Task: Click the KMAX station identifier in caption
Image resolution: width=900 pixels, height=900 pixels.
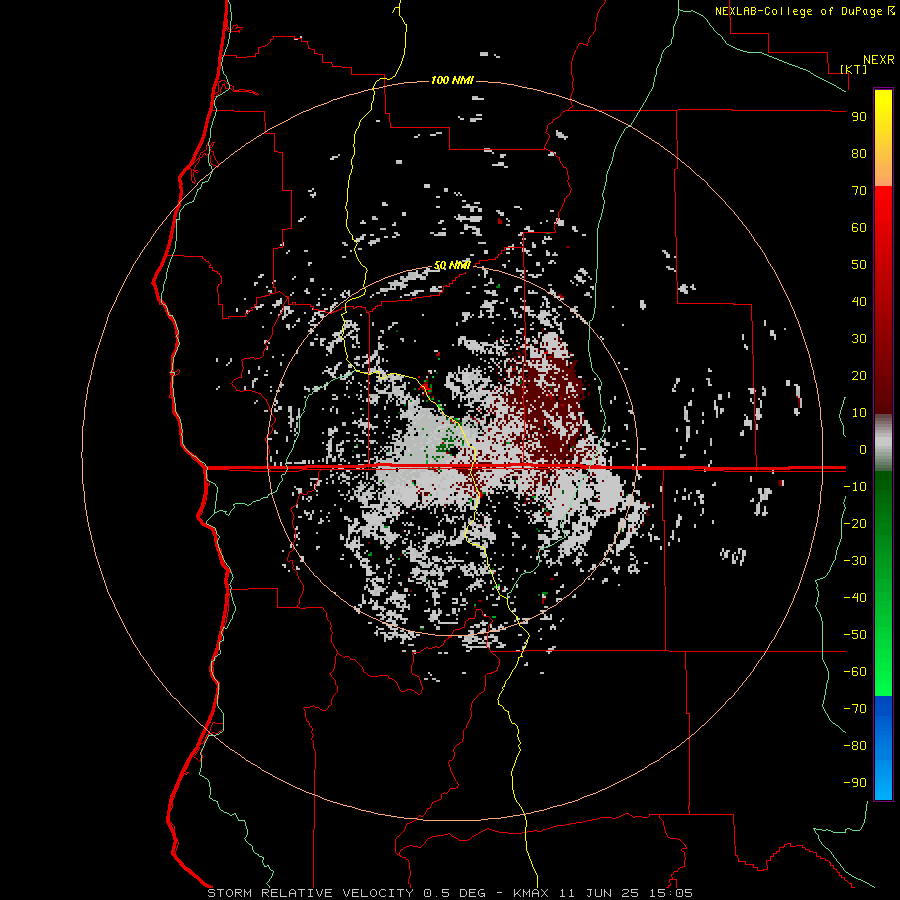Action: 530,893
